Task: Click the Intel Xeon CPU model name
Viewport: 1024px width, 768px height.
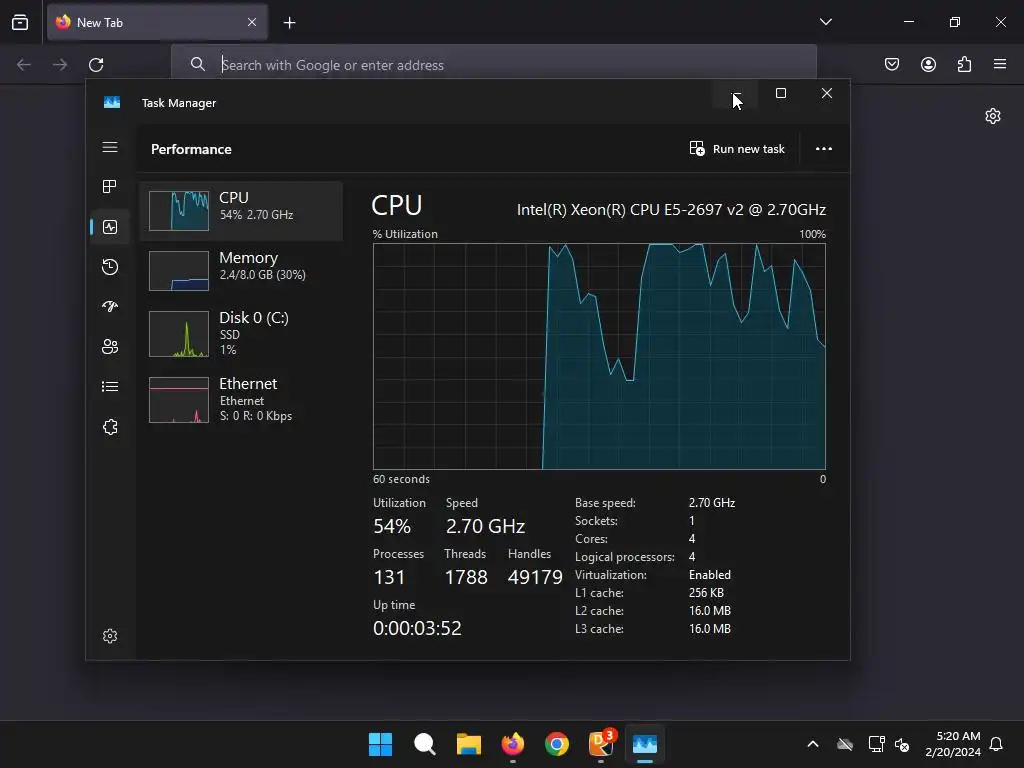Action: pyautogui.click(x=671, y=210)
